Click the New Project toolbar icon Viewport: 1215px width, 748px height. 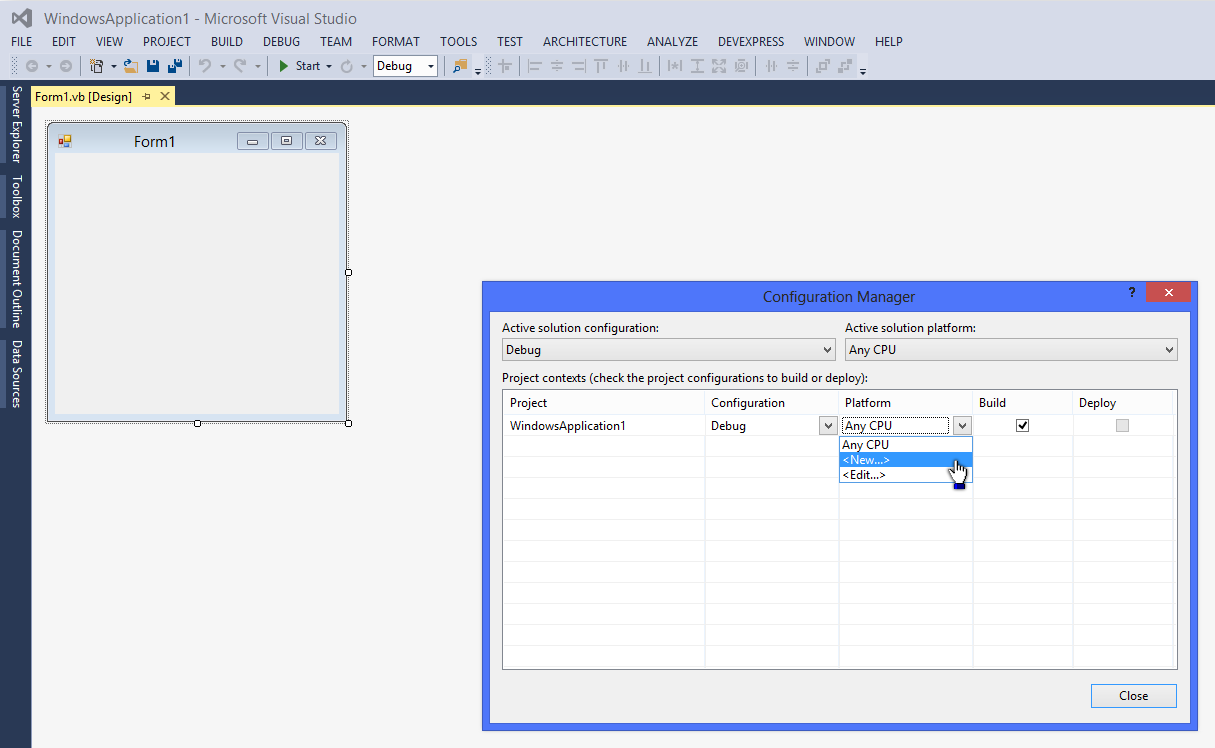[x=97, y=66]
